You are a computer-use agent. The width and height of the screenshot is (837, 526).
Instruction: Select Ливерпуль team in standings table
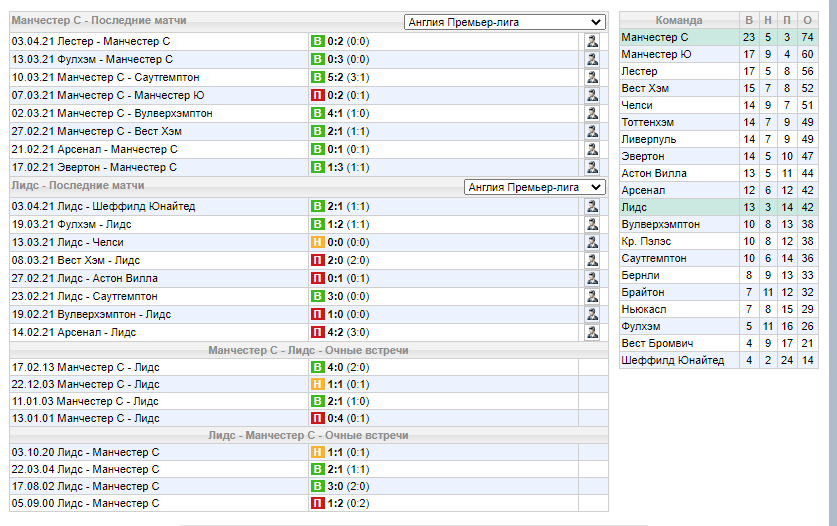tap(649, 139)
